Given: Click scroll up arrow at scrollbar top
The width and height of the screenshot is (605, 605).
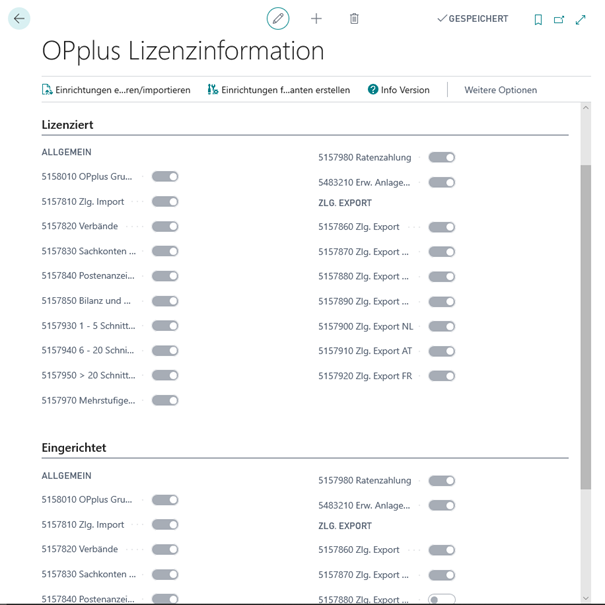Looking at the screenshot, I should pos(585,108).
